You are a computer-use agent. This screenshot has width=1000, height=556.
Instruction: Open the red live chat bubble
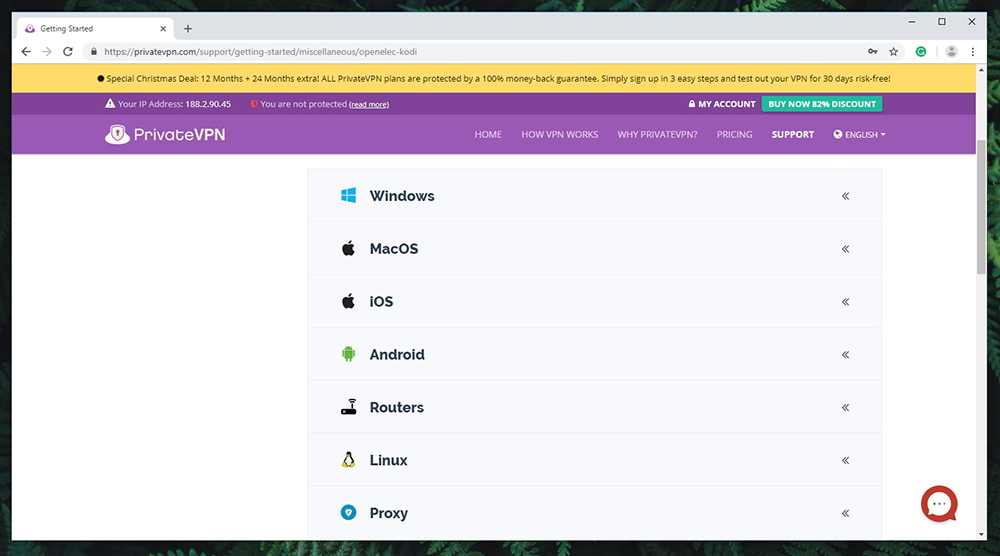939,504
